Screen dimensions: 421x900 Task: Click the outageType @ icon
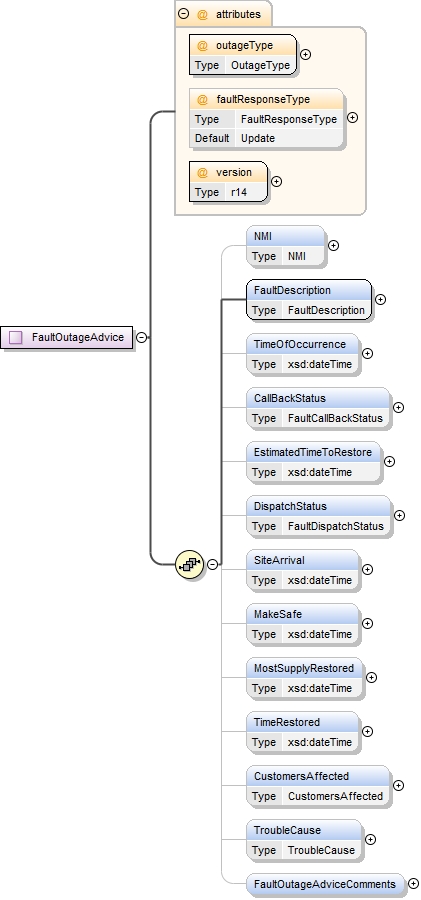[202, 45]
